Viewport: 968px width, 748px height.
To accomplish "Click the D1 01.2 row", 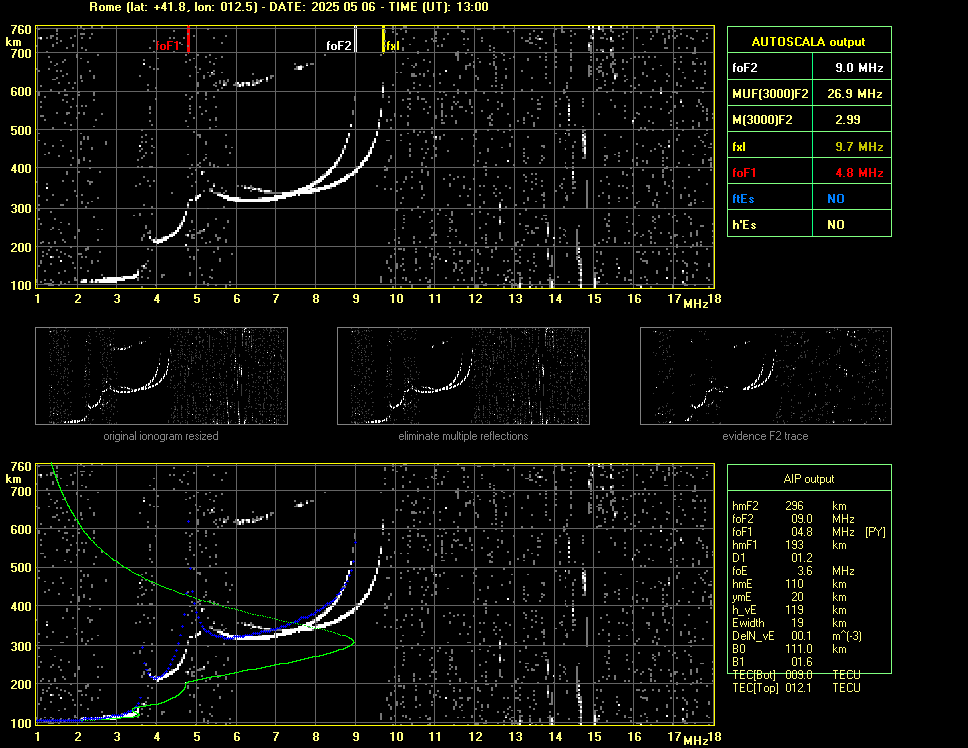I will (x=770, y=558).
